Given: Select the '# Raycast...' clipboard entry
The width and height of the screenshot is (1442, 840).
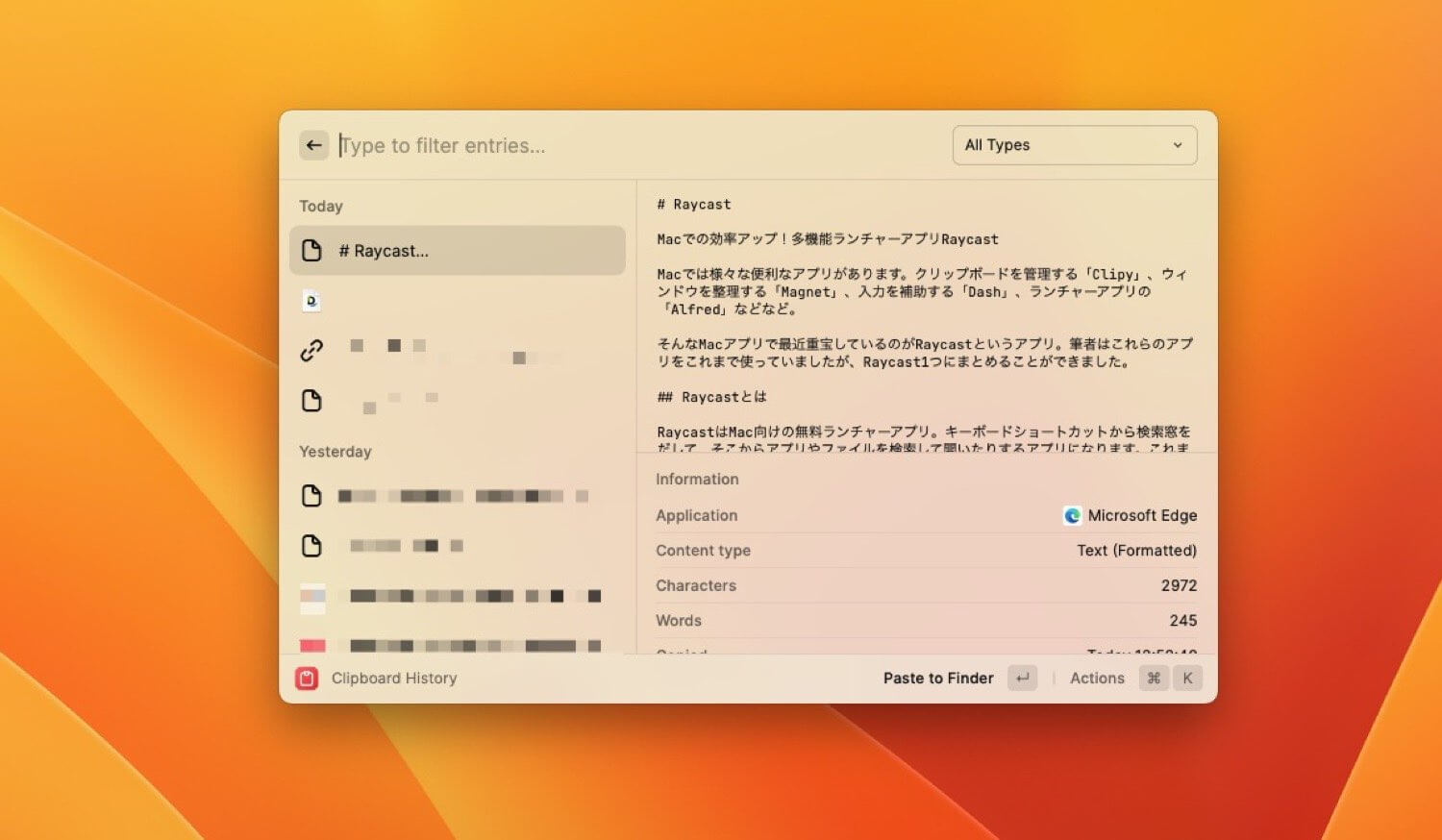Looking at the screenshot, I should [458, 251].
